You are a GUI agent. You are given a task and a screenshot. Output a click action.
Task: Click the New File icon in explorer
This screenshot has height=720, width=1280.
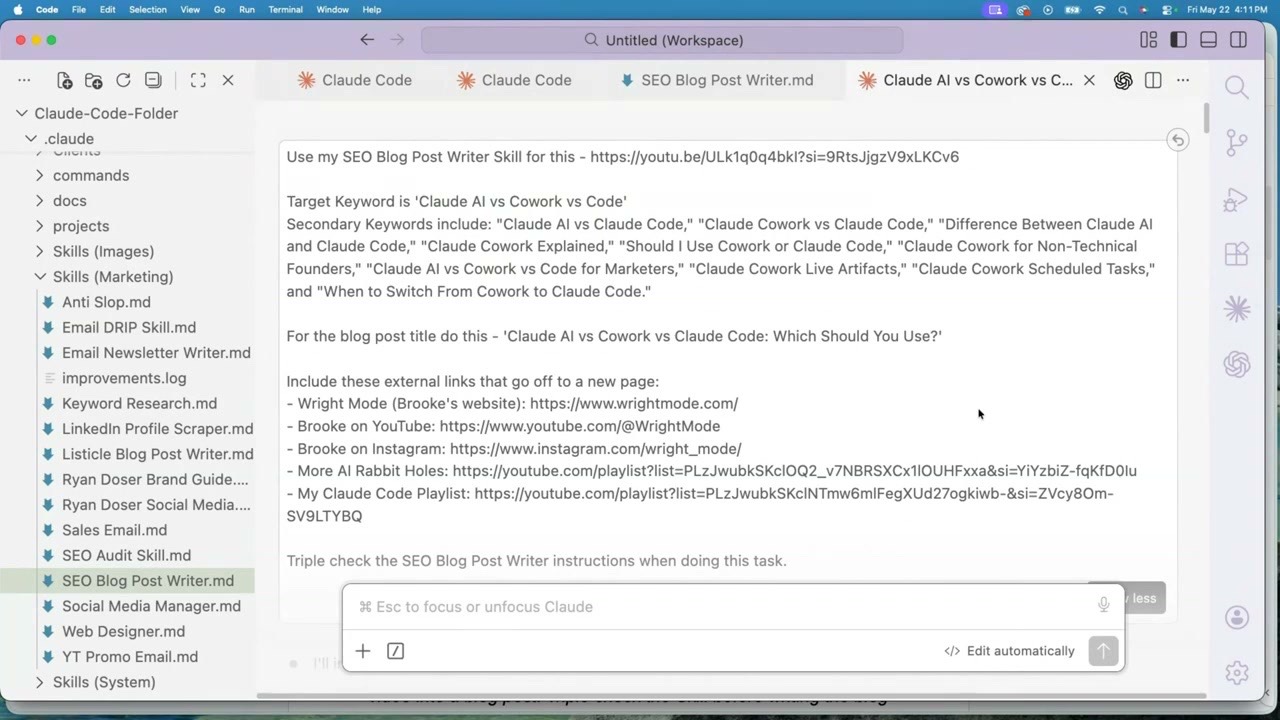tap(65, 80)
